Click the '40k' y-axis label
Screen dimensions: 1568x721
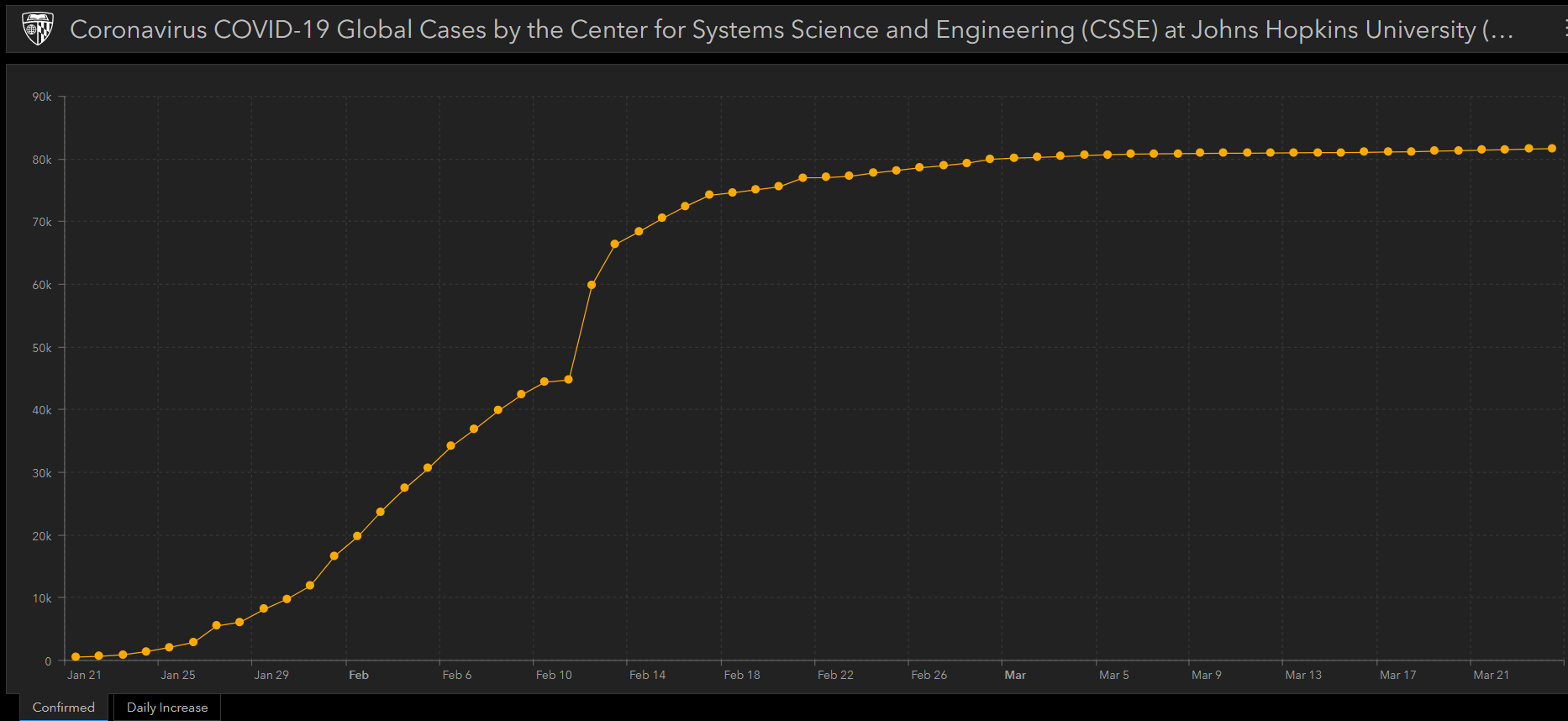[42, 410]
